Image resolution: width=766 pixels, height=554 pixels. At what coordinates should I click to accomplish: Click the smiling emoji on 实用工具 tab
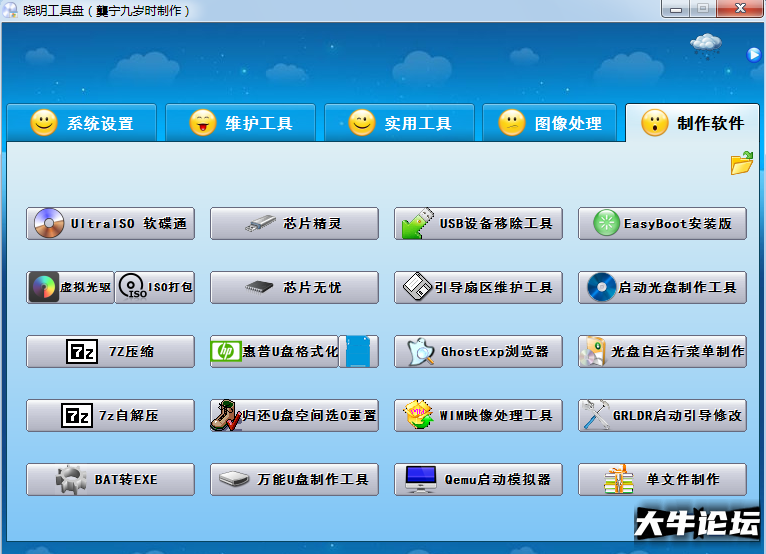pos(362,122)
